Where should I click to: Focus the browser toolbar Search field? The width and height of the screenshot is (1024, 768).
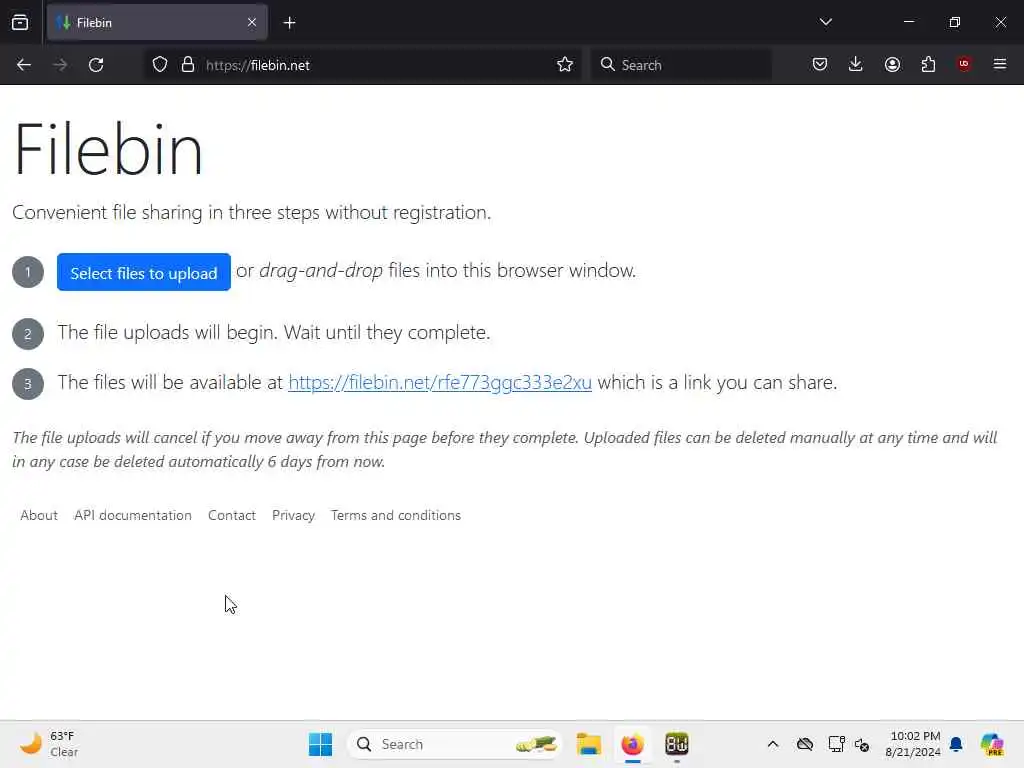click(681, 65)
